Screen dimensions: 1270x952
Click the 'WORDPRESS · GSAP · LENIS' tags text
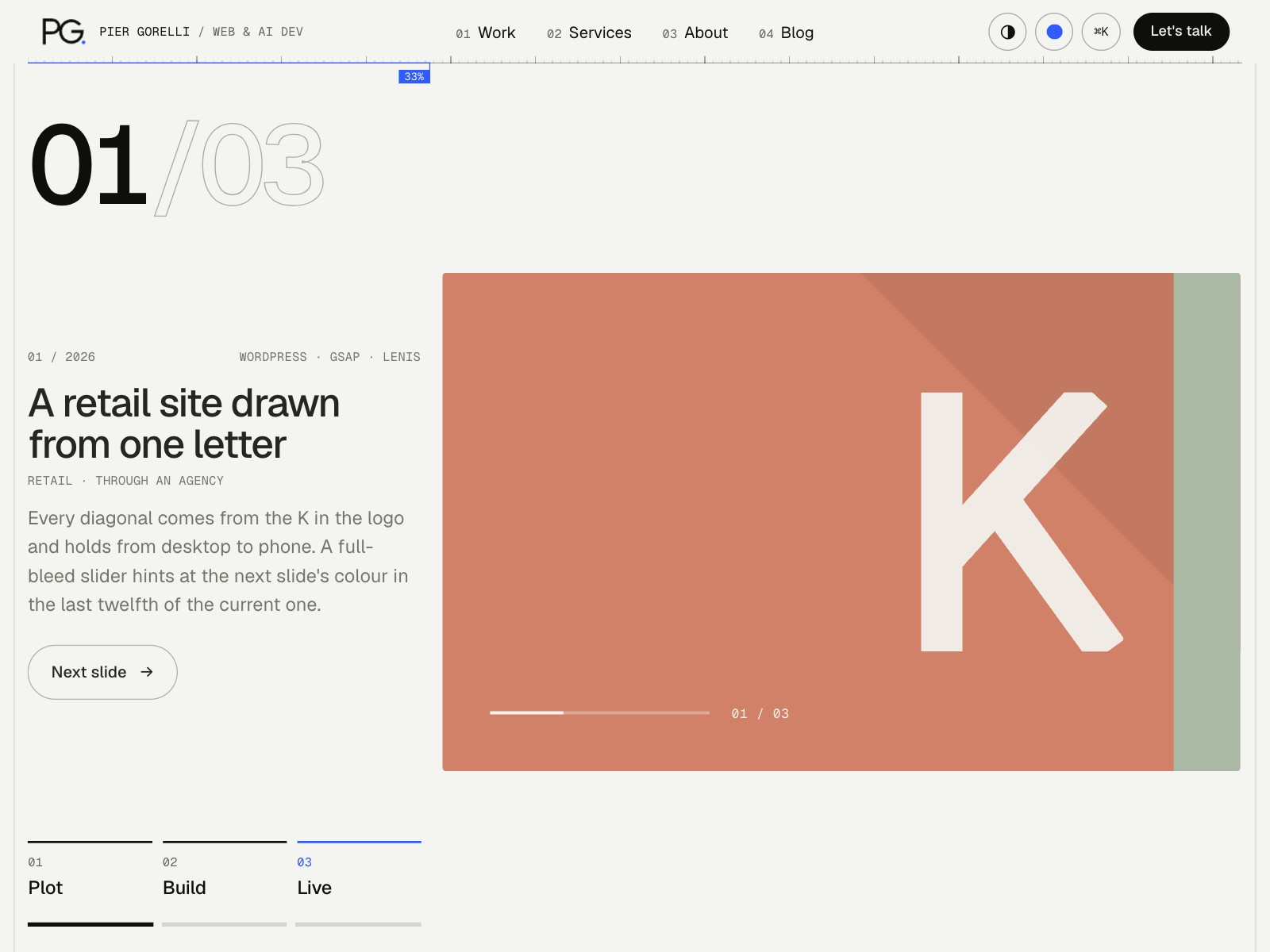click(329, 357)
